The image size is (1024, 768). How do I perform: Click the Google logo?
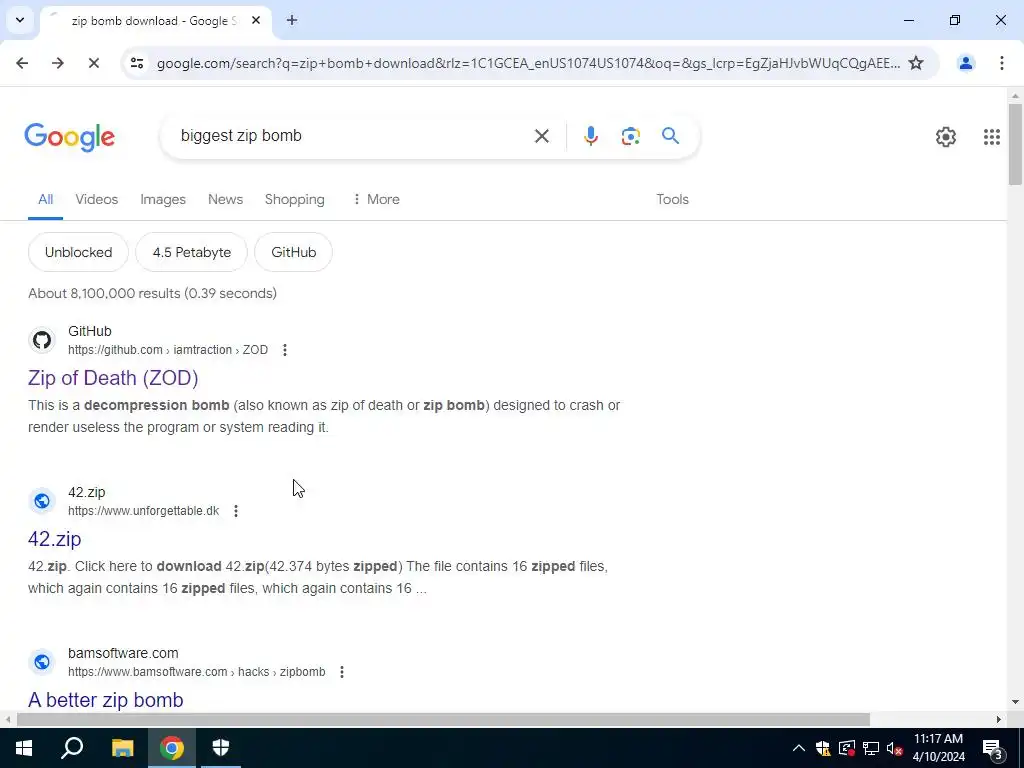coord(69,136)
